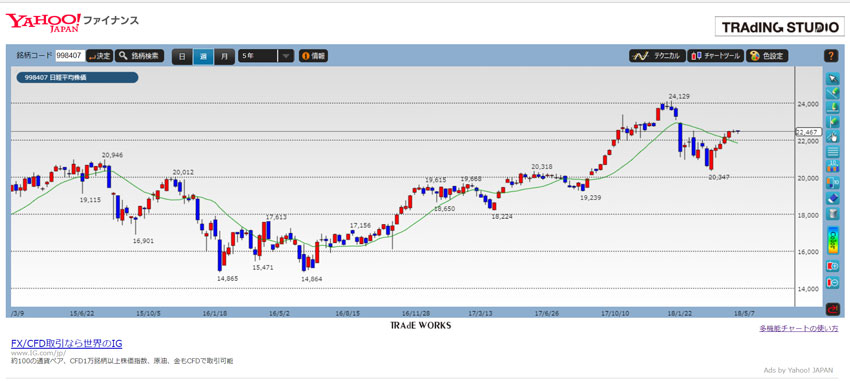
Task: Choose the horizontal line flag tool
Action: 832,107
